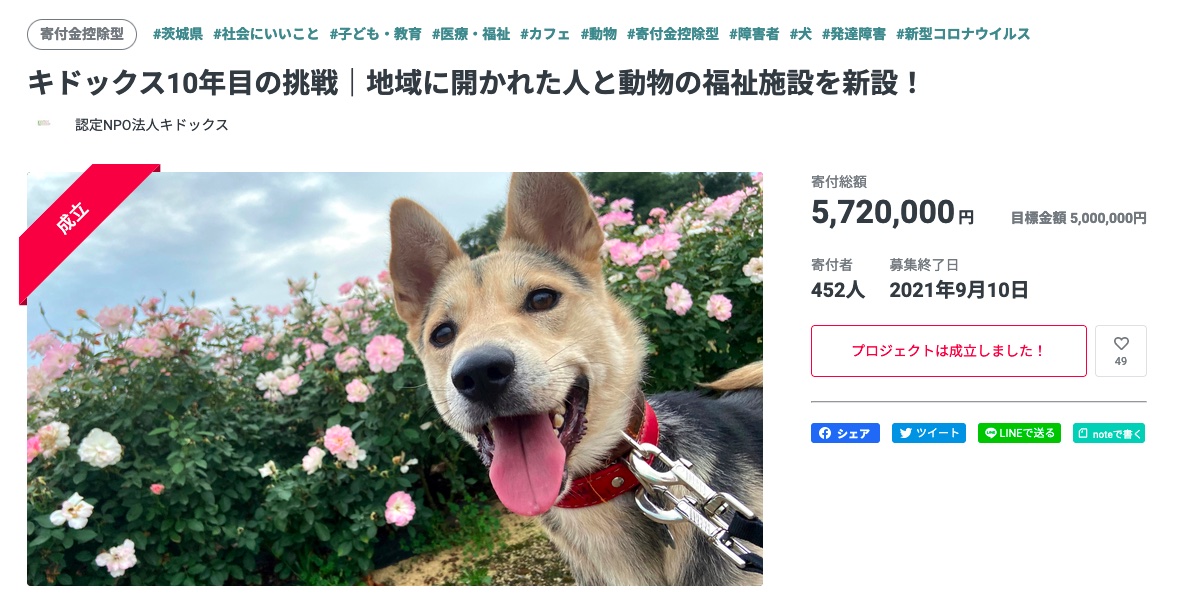Send the project via the LINE button
The image size is (1178, 615).
[x=1019, y=433]
